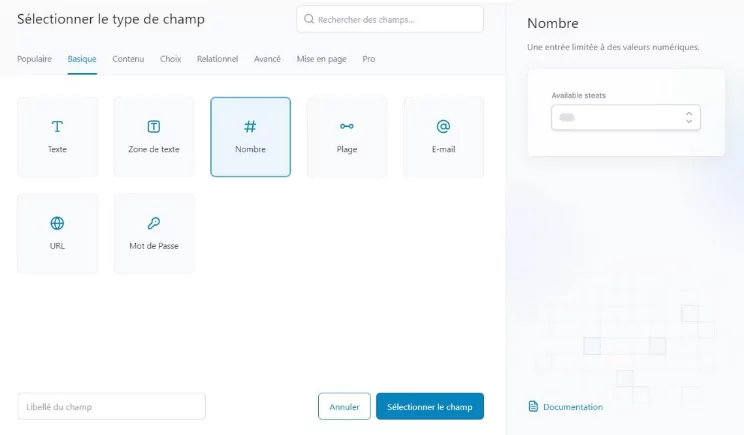Open the Avancé tab

pos(267,59)
